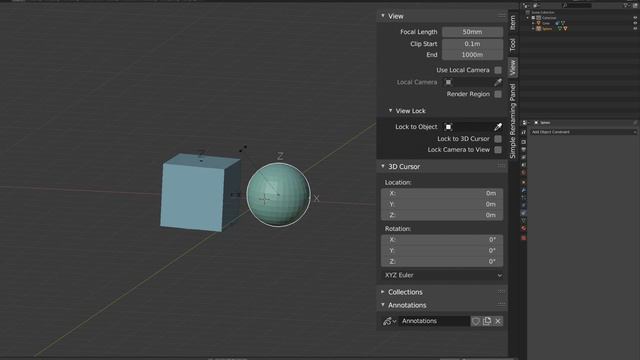This screenshot has width=640, height=360.
Task: Open the annotation data-block browse dropdown
Action: [389, 321]
